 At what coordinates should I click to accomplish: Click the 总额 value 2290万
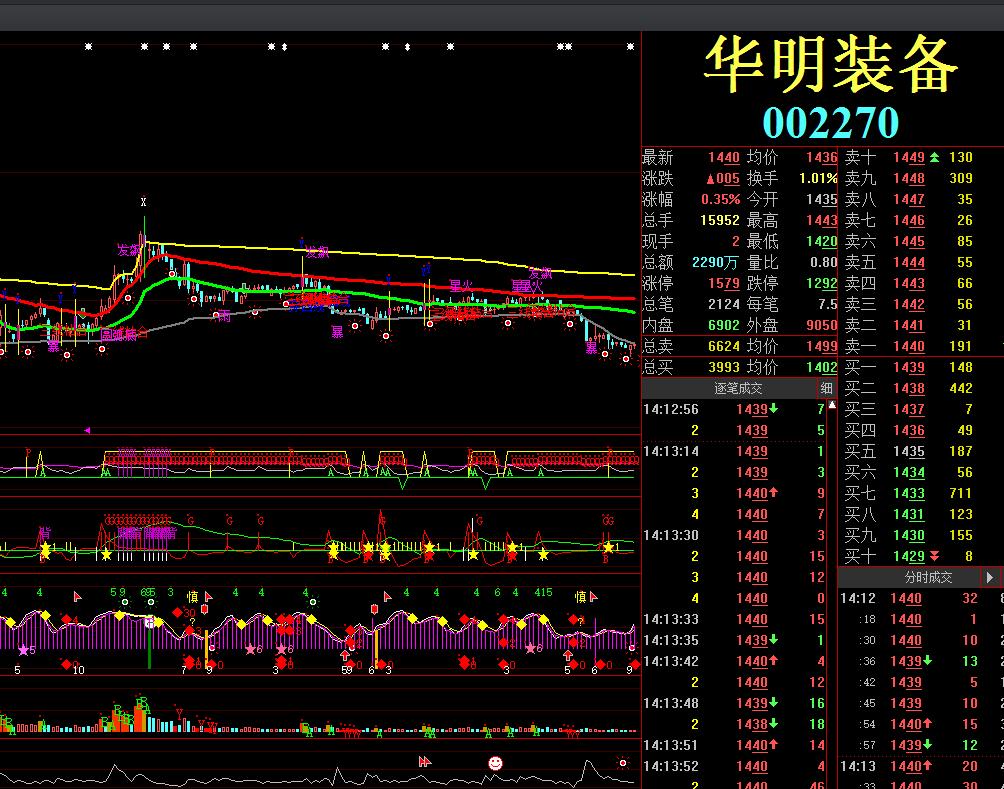point(715,263)
